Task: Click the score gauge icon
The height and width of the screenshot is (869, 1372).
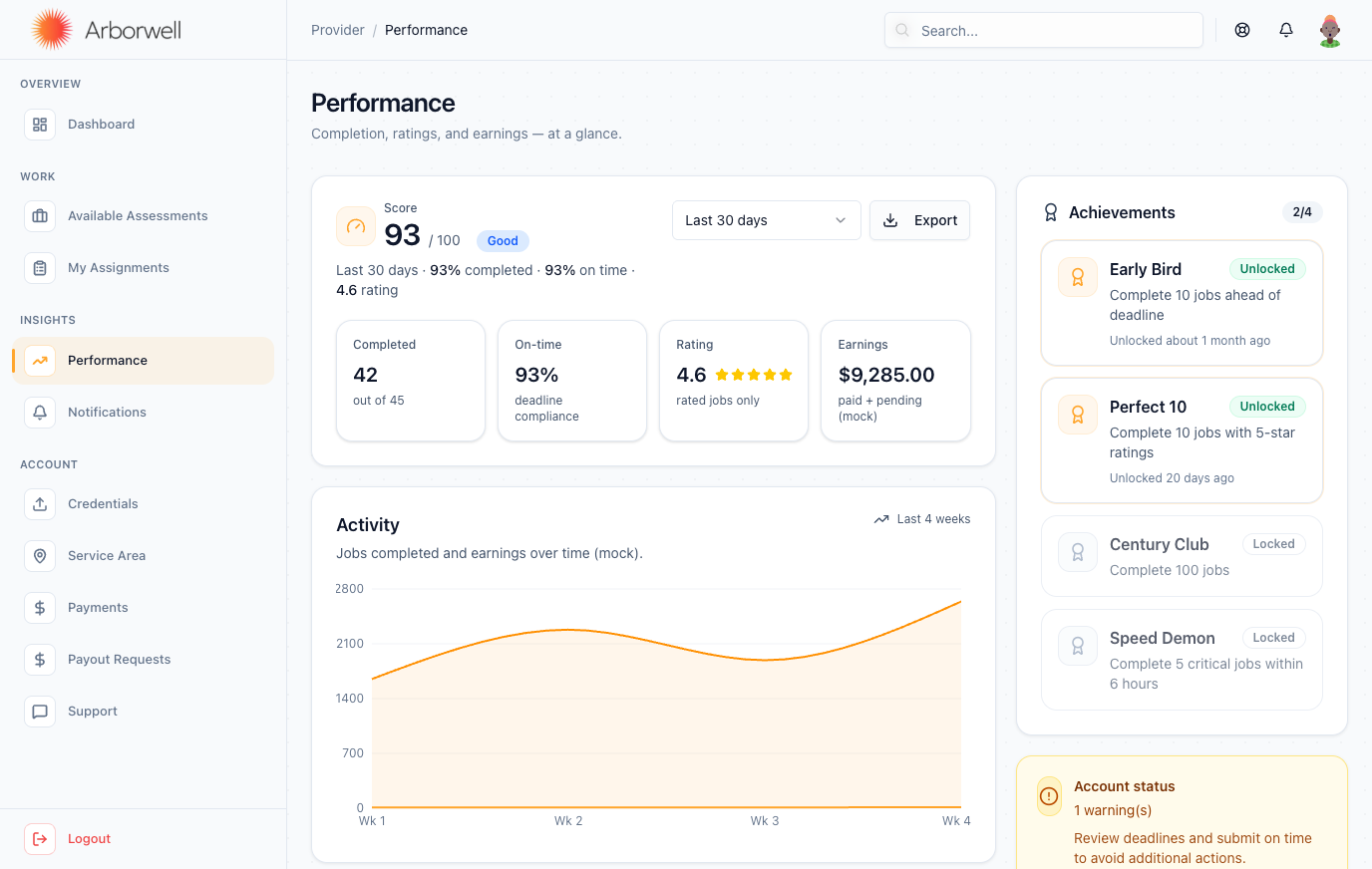Action: (x=356, y=226)
